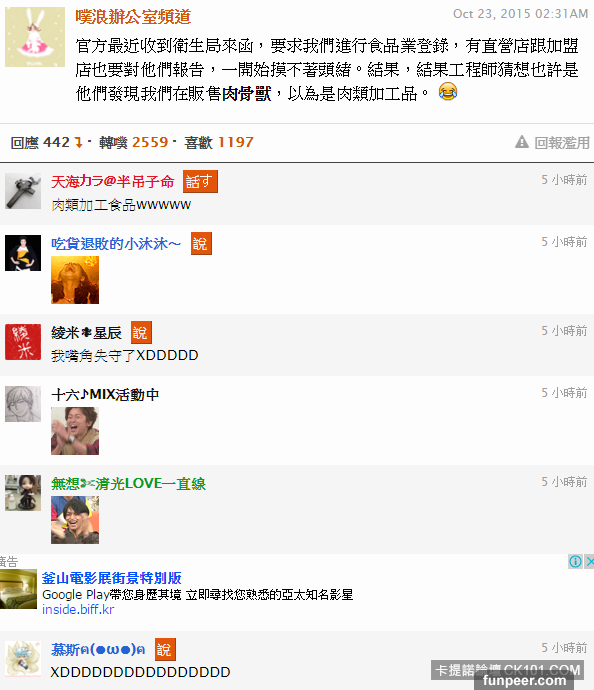Screen dimensions: 594x690
Task: Visit the 噗浪辦公室頻道 profile name link
Action: [x=133, y=17]
